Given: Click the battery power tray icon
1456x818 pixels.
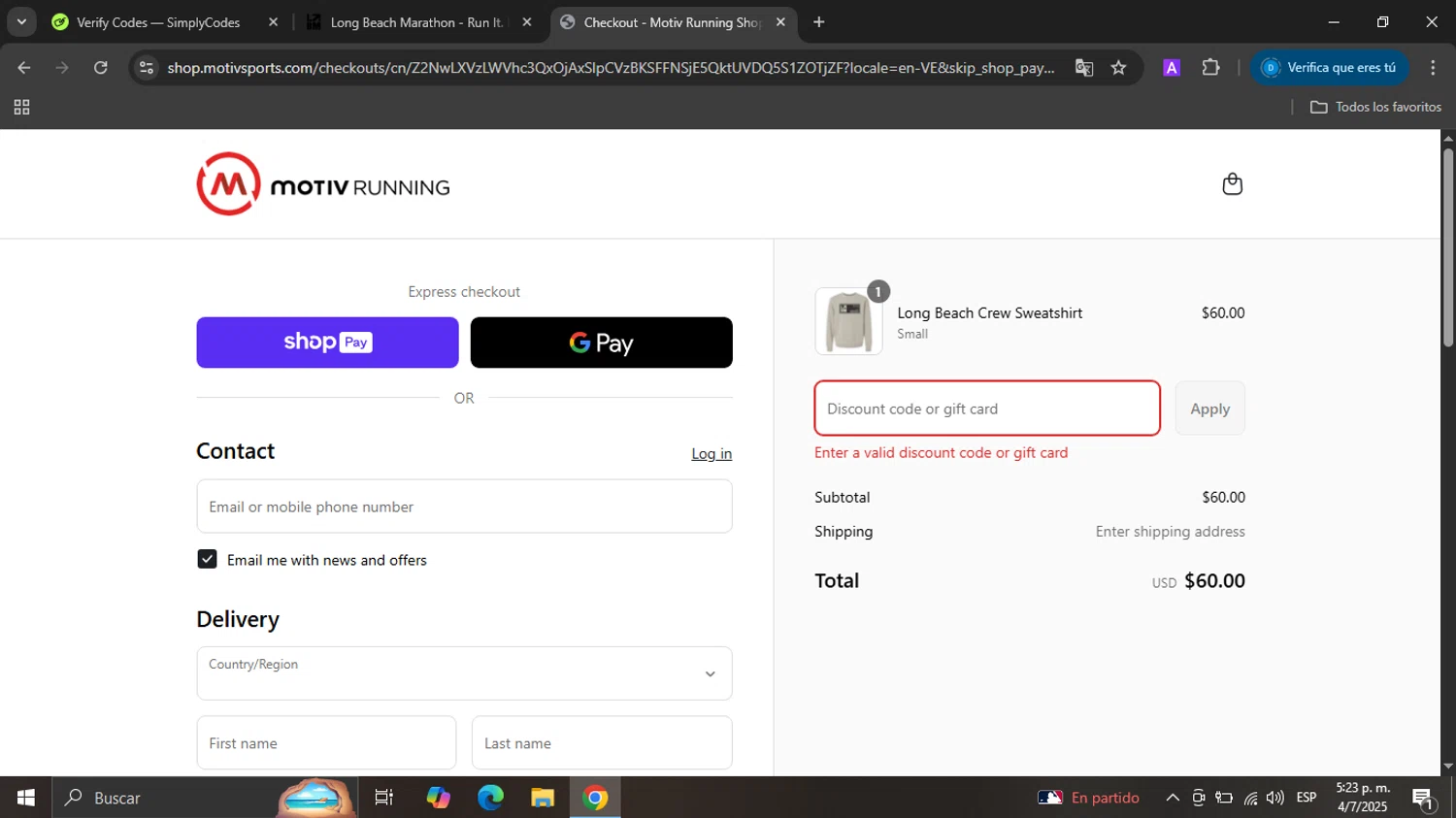Looking at the screenshot, I should click(x=1224, y=798).
